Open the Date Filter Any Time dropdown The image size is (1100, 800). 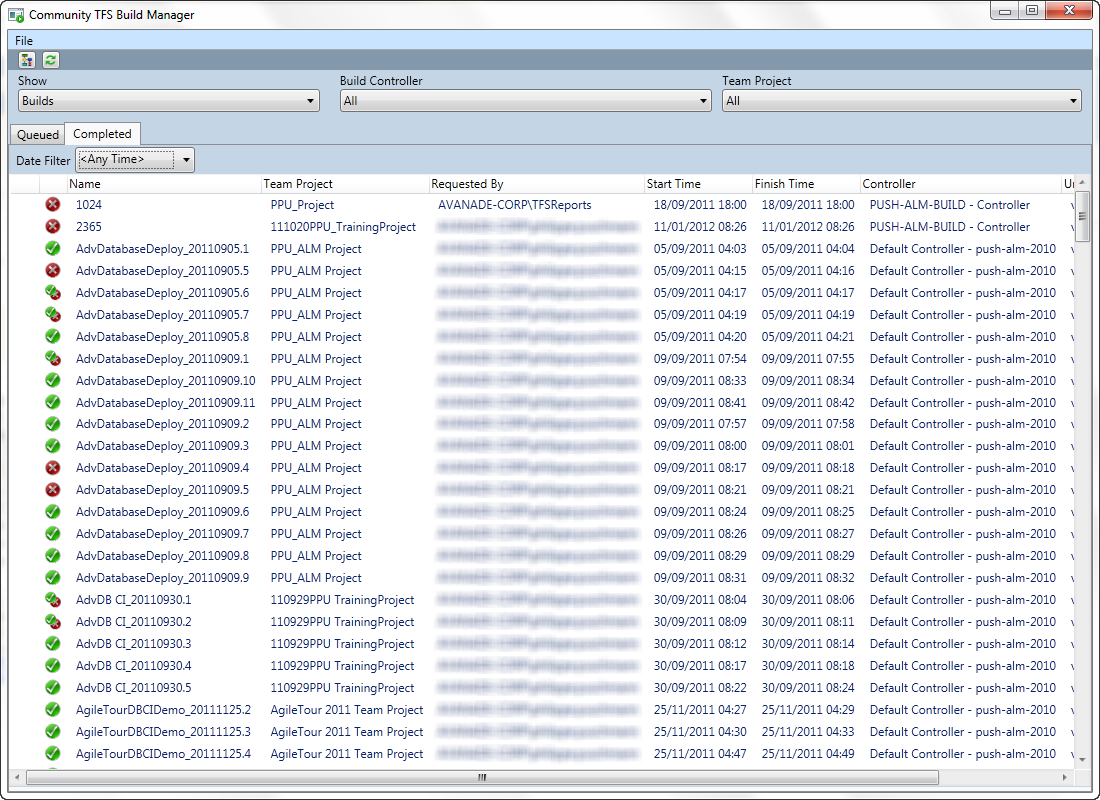(135, 159)
